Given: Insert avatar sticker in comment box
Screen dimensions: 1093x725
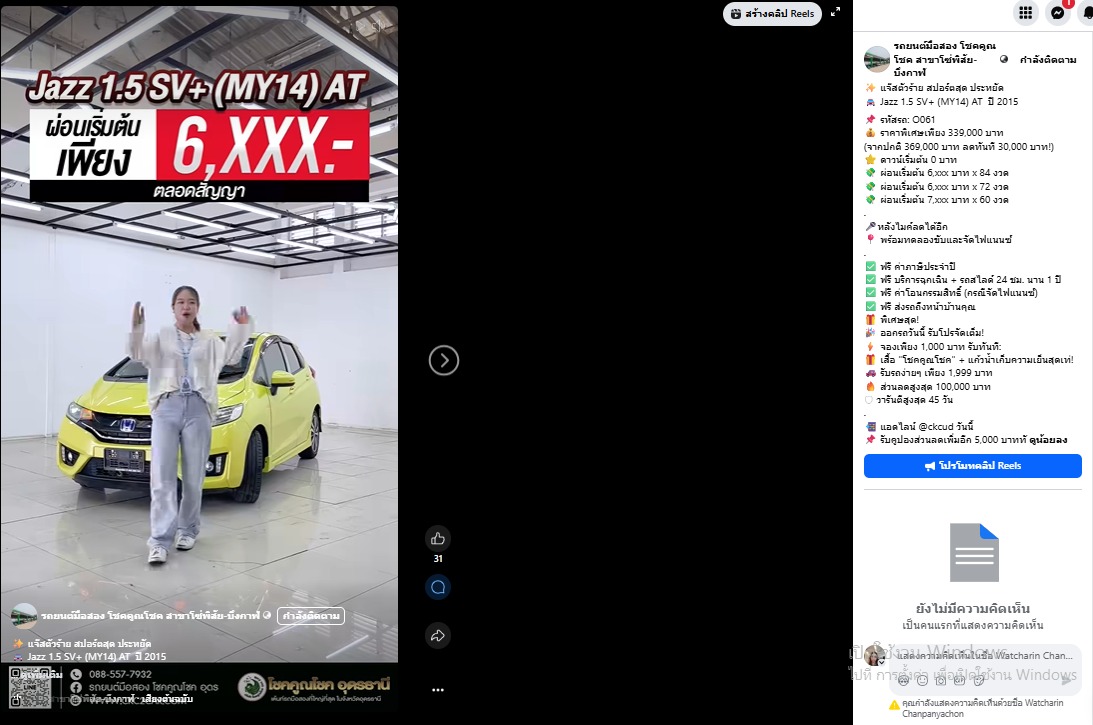Looking at the screenshot, I should [x=903, y=680].
